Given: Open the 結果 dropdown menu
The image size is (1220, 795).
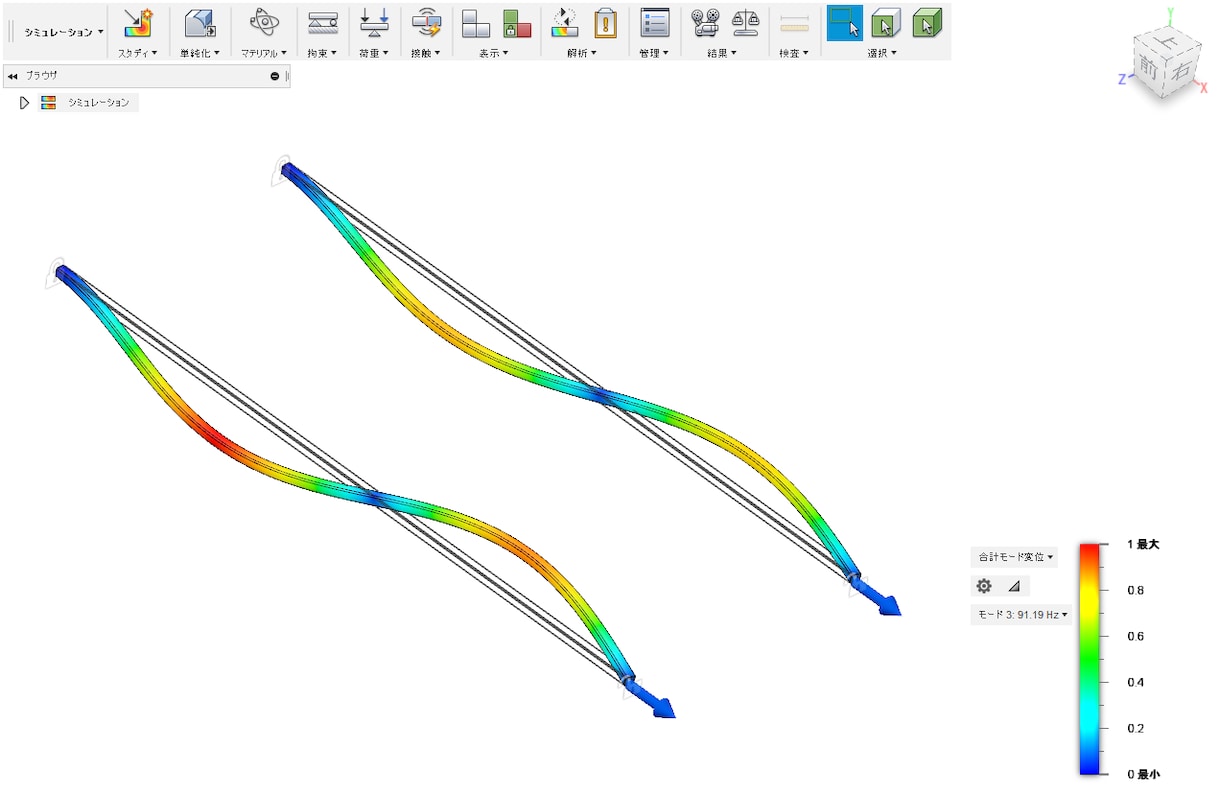Looking at the screenshot, I should click(722, 52).
